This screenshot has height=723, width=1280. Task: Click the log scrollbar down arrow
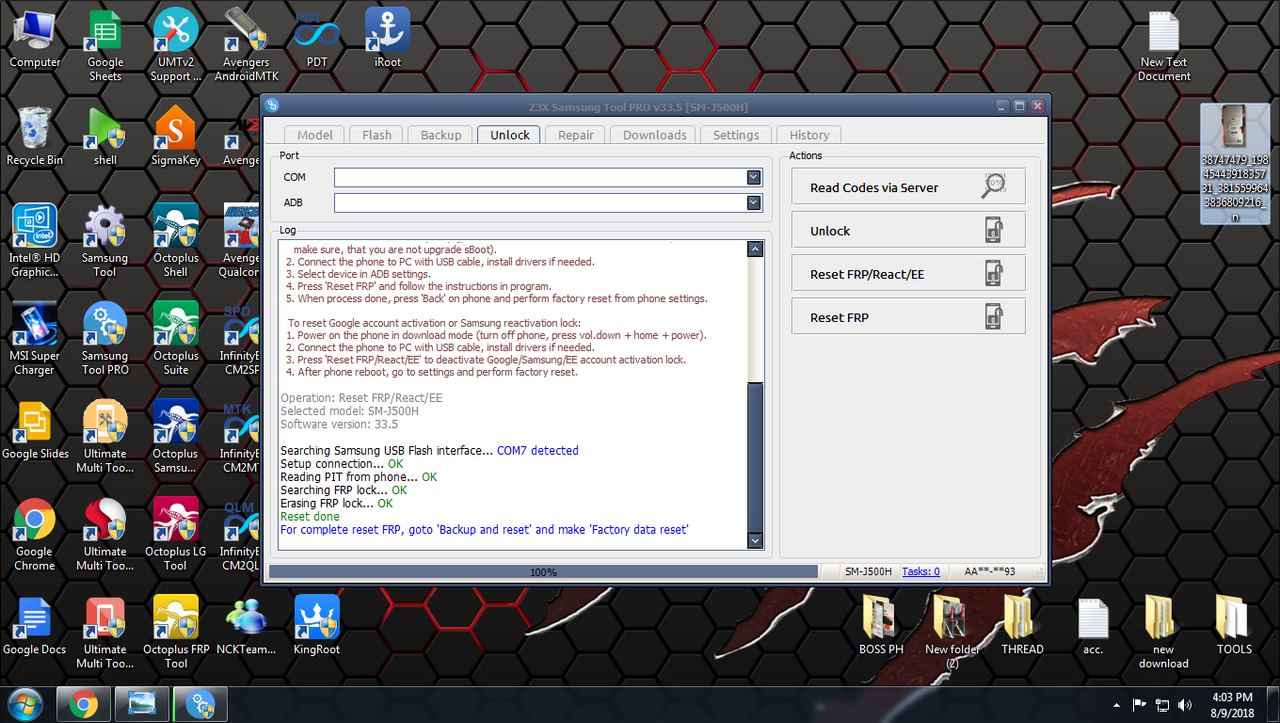click(x=755, y=540)
